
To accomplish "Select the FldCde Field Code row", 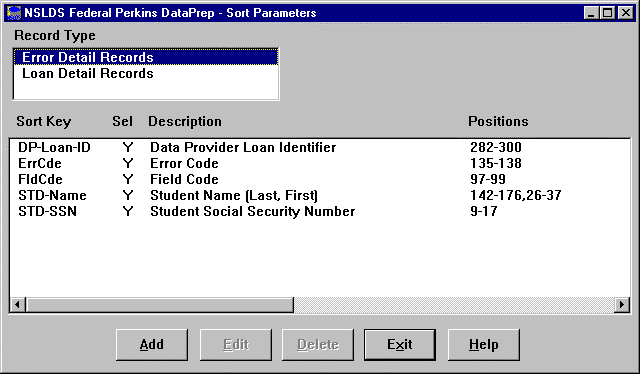I will click(320, 179).
